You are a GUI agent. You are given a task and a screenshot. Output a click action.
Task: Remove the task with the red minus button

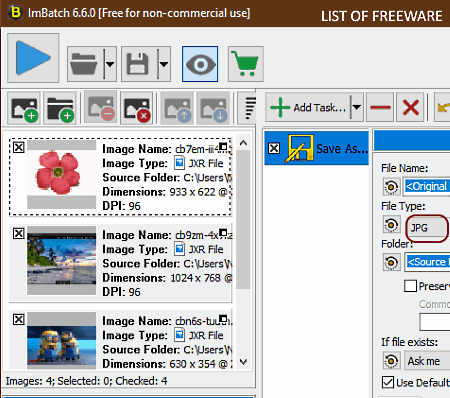tap(380, 107)
